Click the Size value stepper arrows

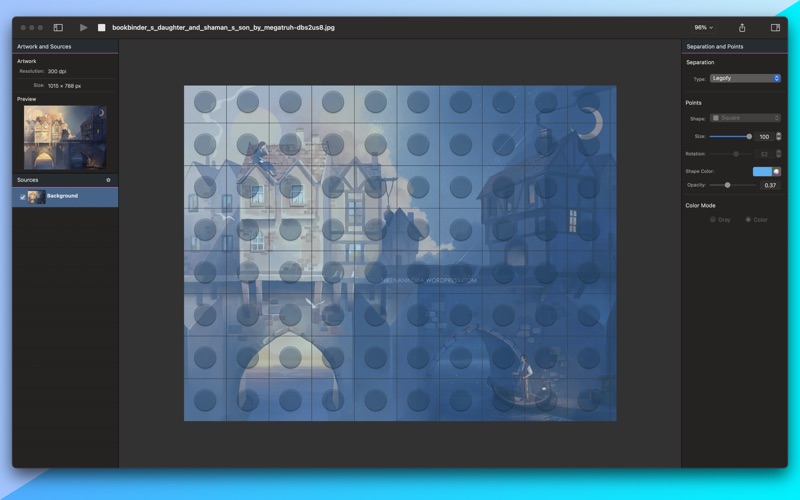pyautogui.click(x=779, y=136)
